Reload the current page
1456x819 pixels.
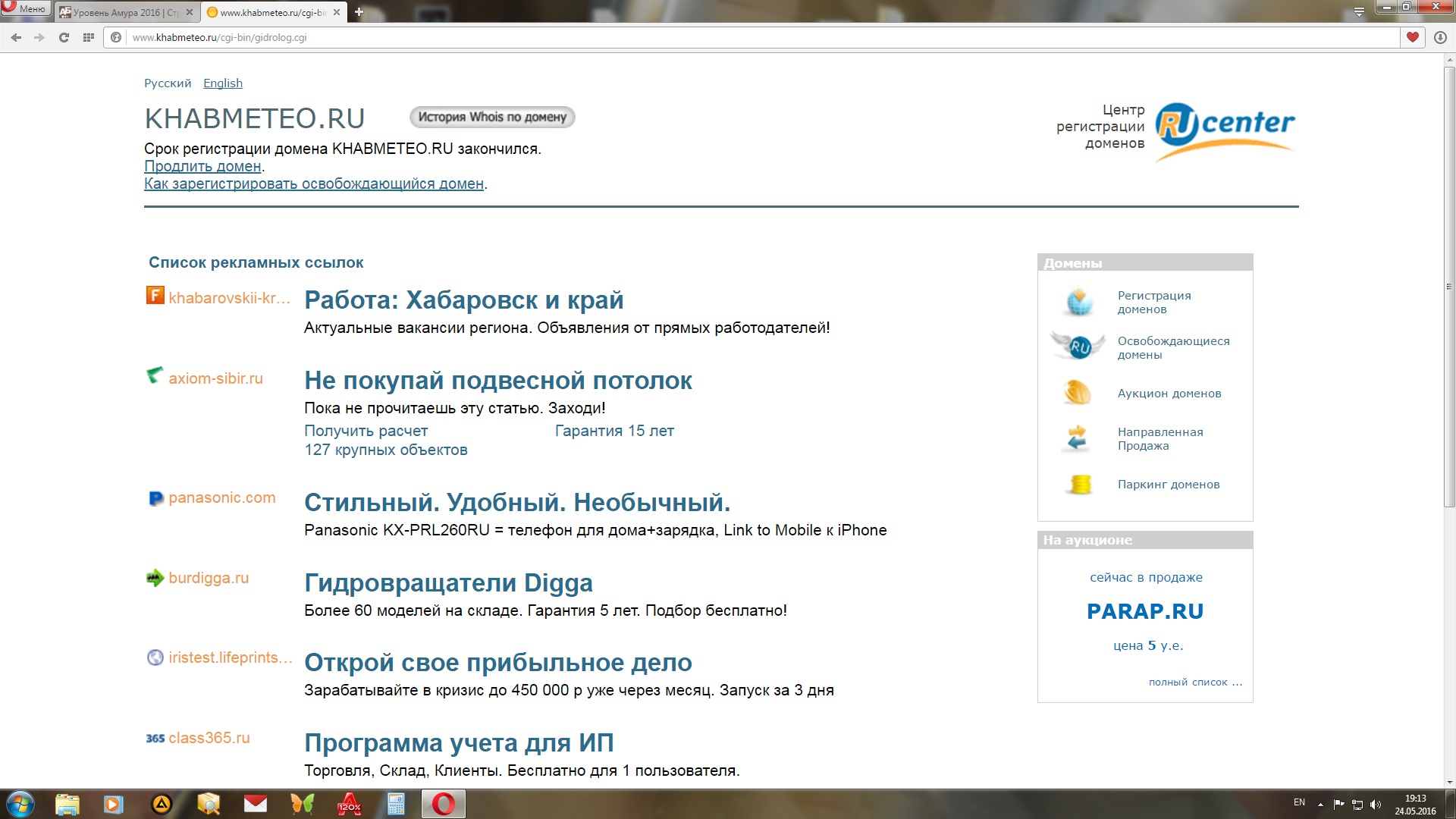coord(64,37)
